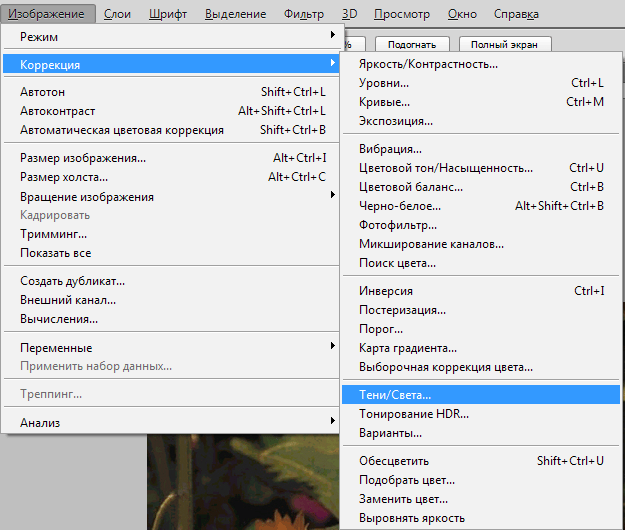The width and height of the screenshot is (625, 530).
Task: Choose Автоматическая цветовая коррекция
Action: tap(171, 130)
